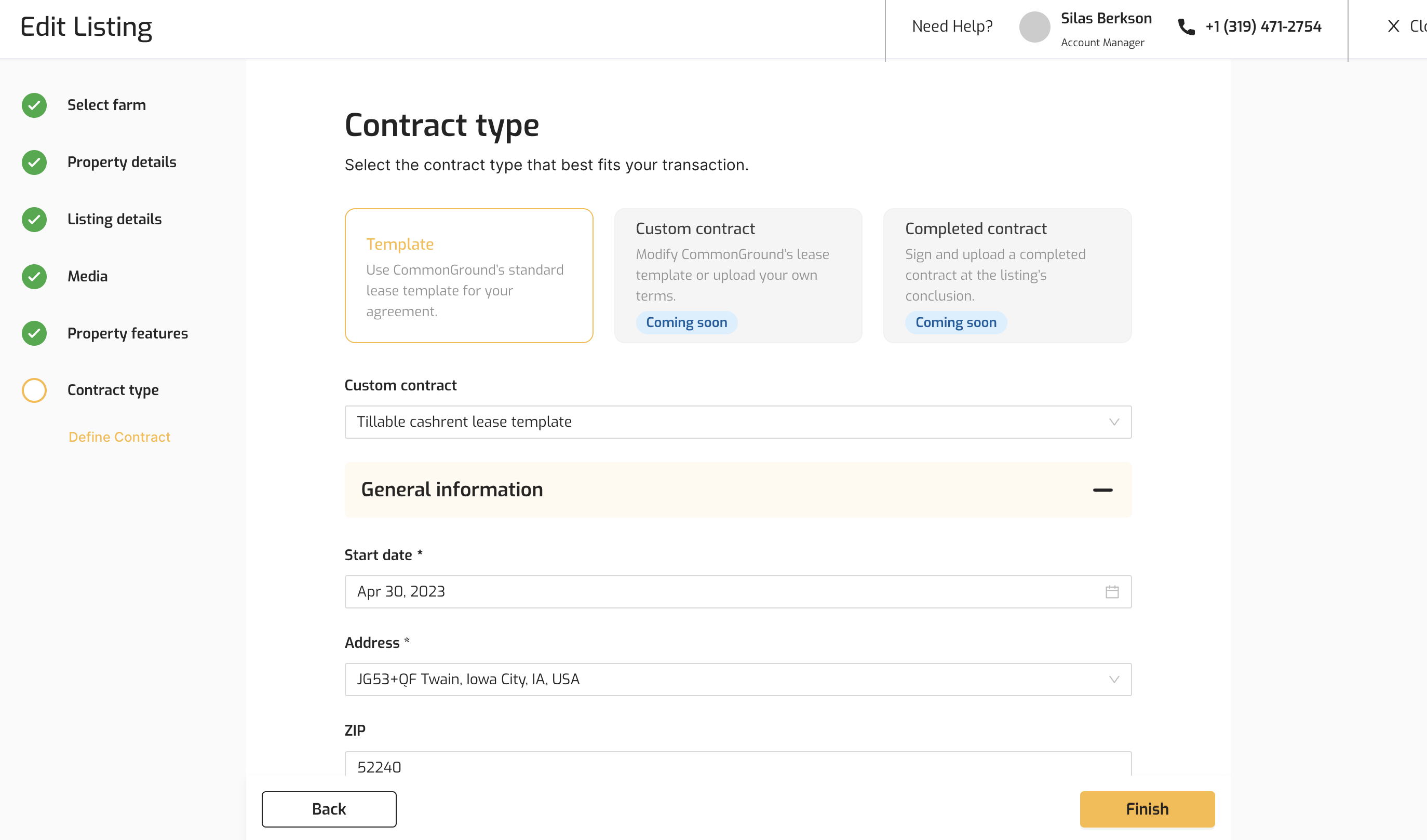Screen dimensions: 1427x840
Task: Open the Tillable cashrent lease template dropdown
Action: click(x=738, y=422)
